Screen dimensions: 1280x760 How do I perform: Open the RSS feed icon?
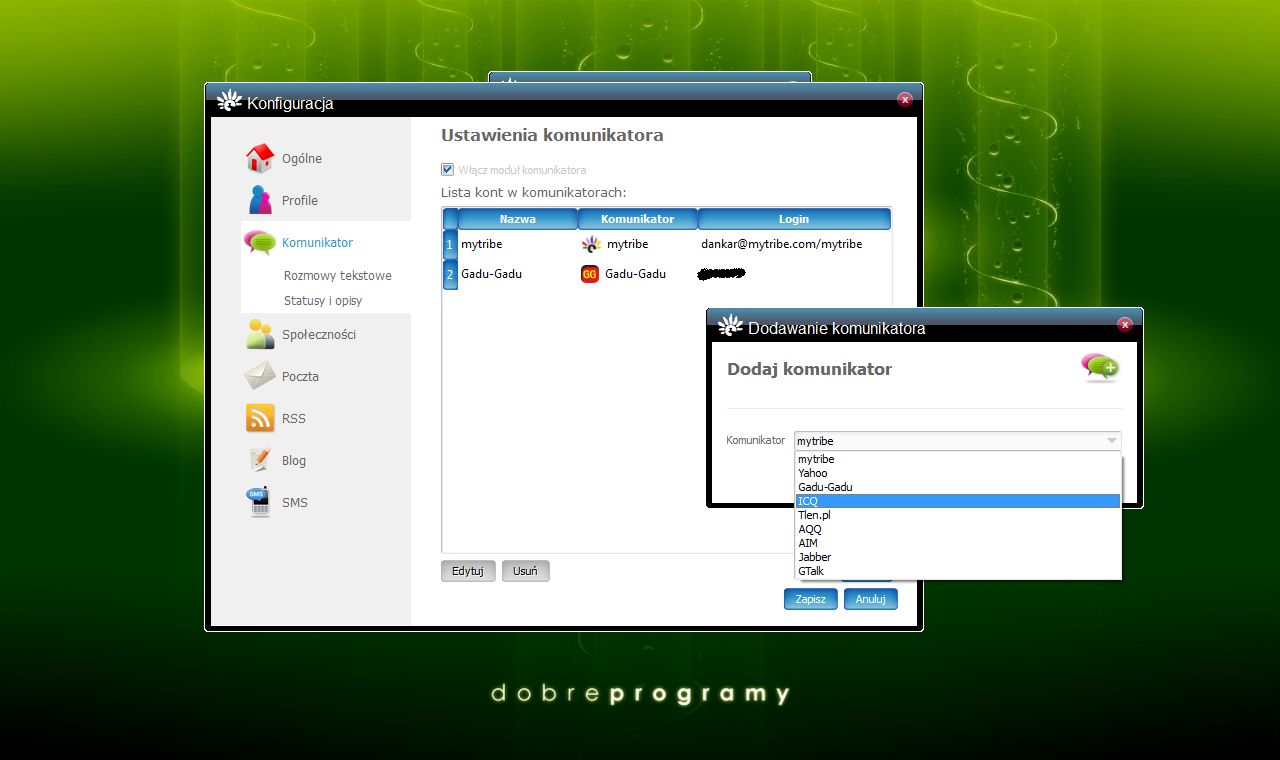[x=260, y=418]
